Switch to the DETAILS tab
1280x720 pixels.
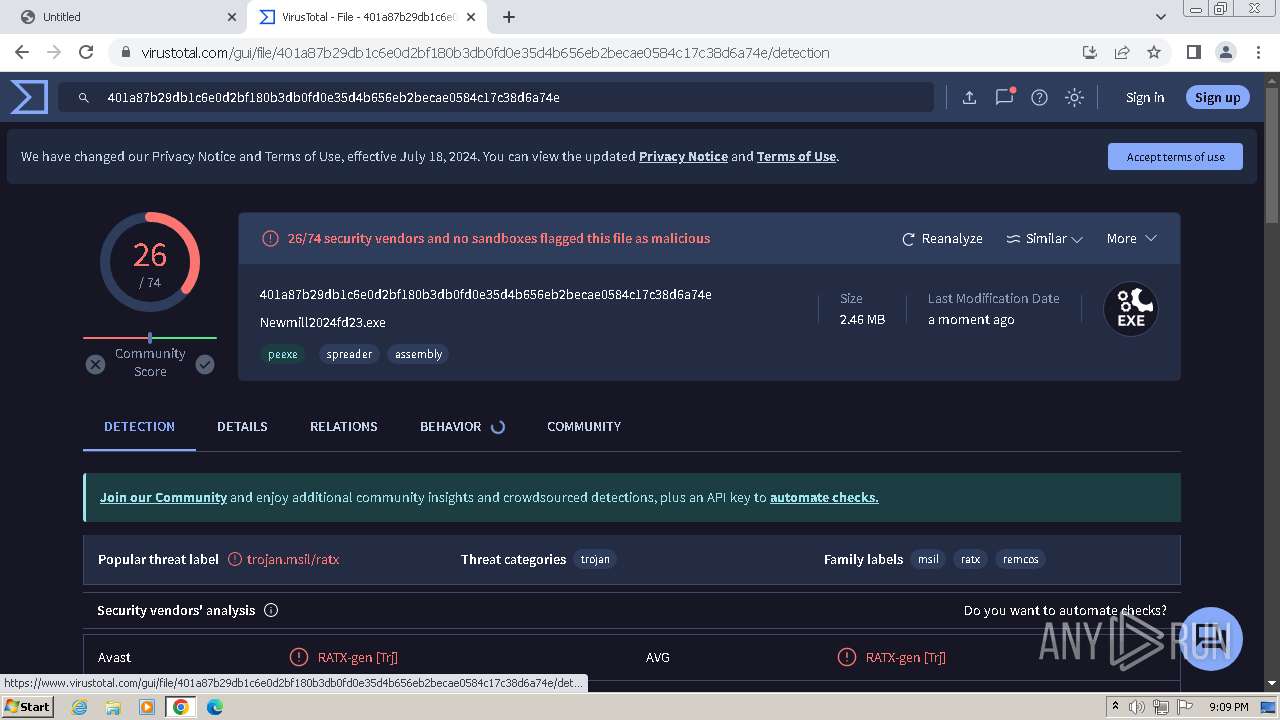242,426
